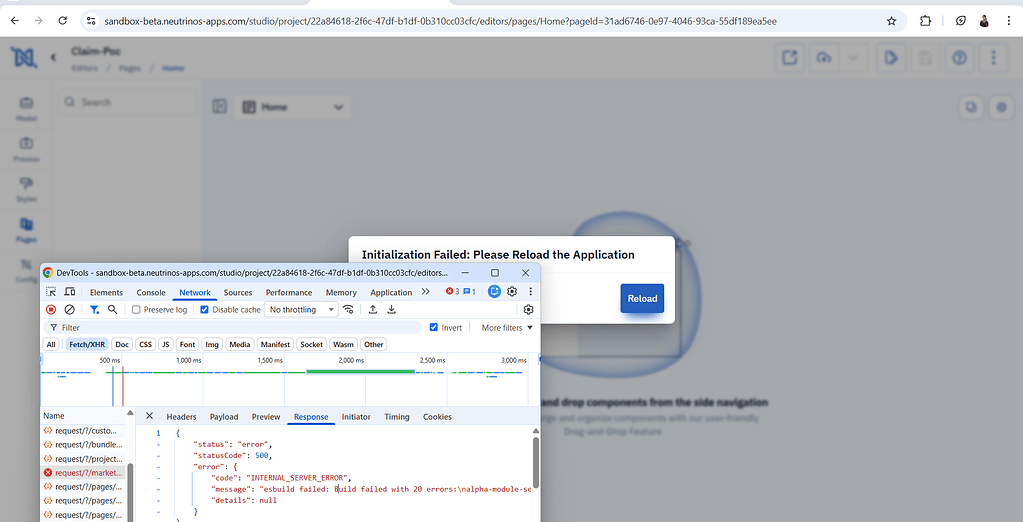The image size is (1023, 522).
Task: Open the Home page dropdown
Action: pos(293,107)
